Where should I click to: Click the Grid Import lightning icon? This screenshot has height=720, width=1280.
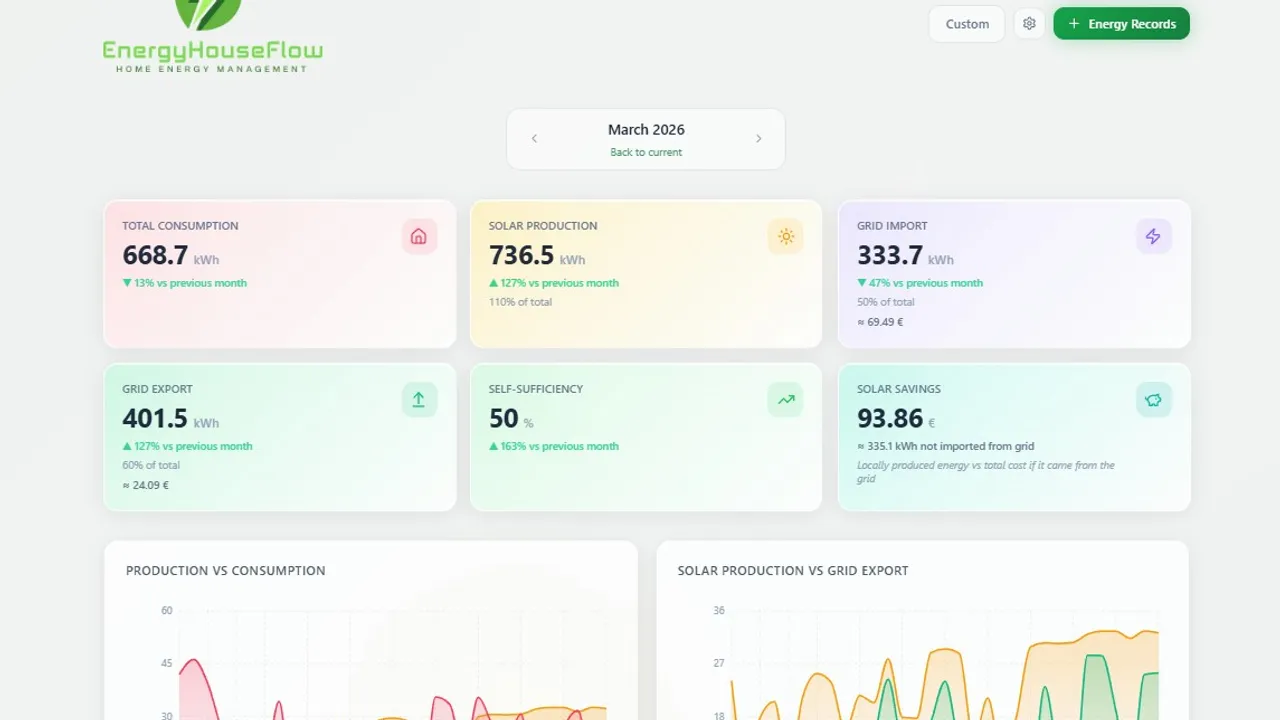click(x=1153, y=237)
